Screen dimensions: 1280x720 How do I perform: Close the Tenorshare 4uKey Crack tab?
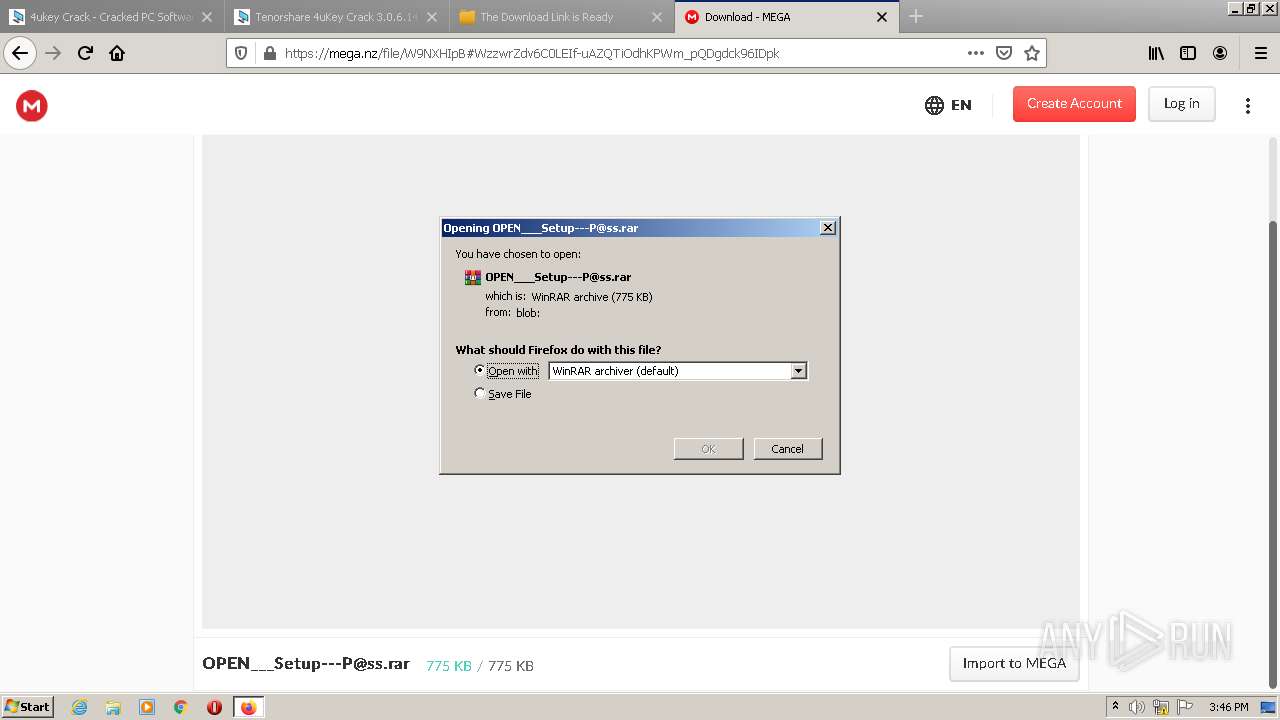point(432,17)
